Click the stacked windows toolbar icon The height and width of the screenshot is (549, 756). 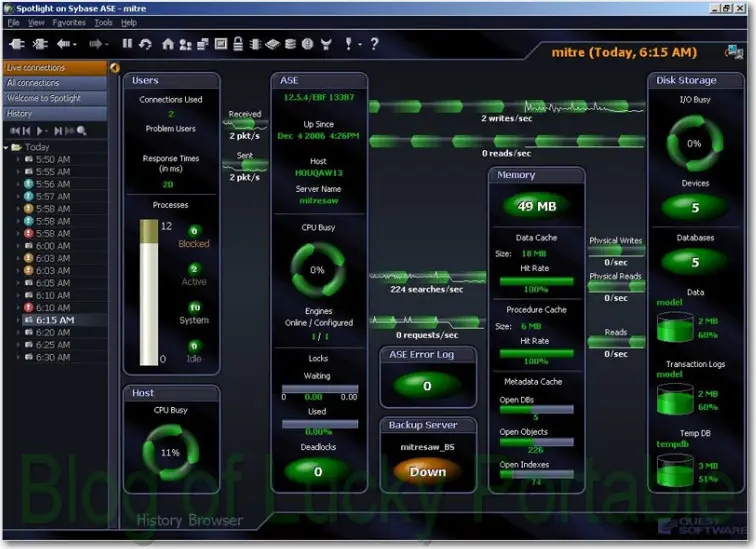[x=203, y=44]
